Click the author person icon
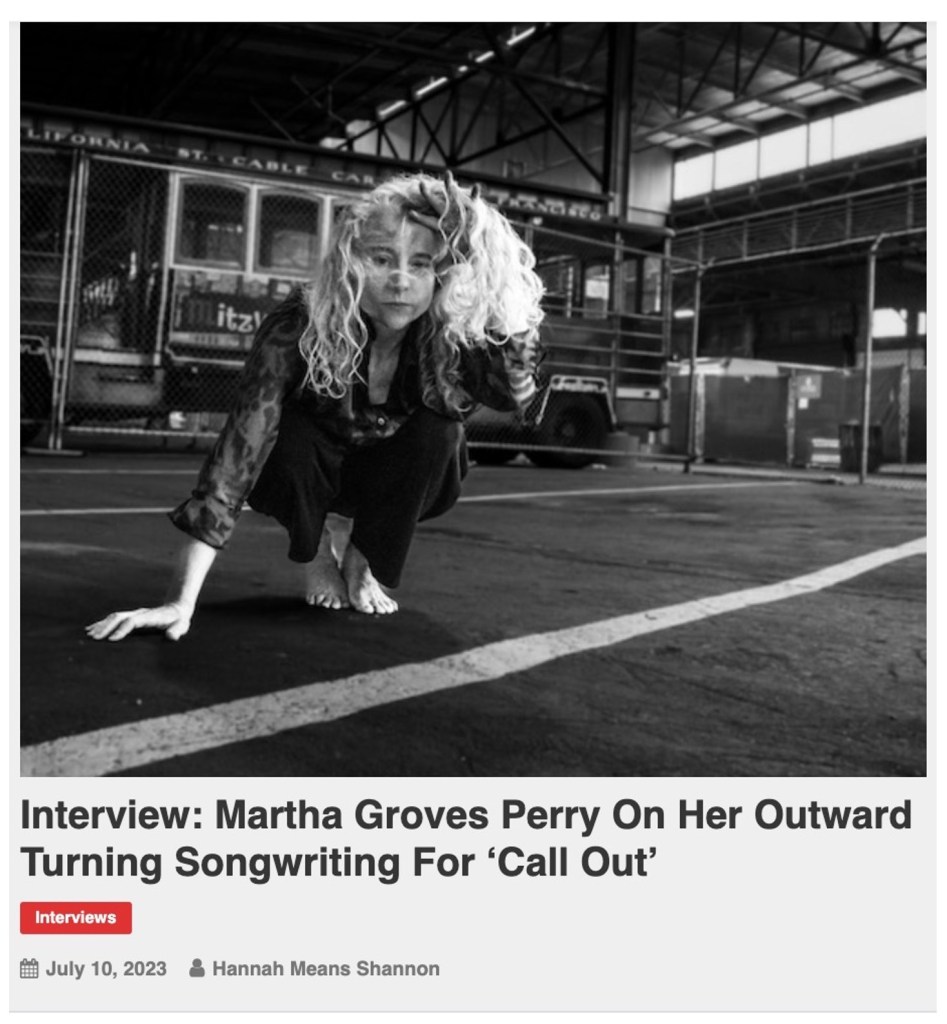Viewport: 947px width, 1024px height. (x=197, y=968)
